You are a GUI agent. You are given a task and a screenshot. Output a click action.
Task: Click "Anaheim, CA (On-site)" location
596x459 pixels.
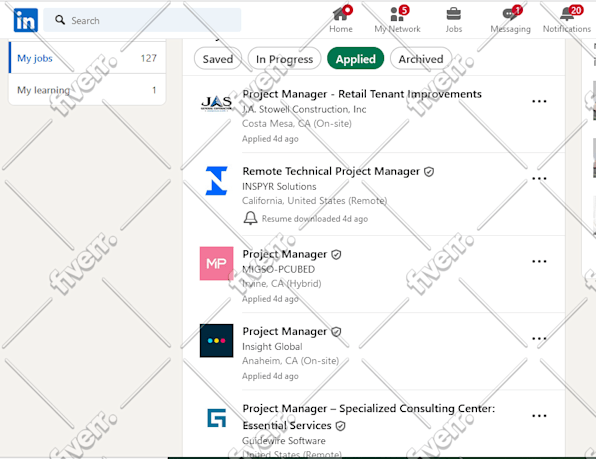coord(290,361)
